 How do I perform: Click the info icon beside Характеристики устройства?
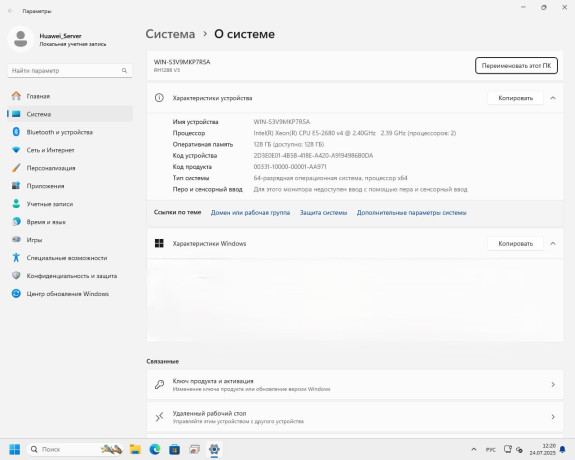(159, 98)
